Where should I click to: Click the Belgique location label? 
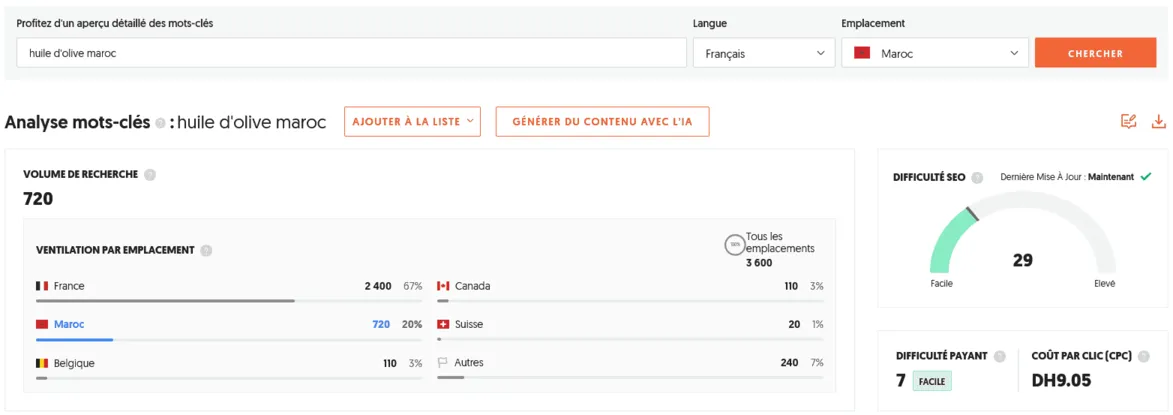(74, 363)
